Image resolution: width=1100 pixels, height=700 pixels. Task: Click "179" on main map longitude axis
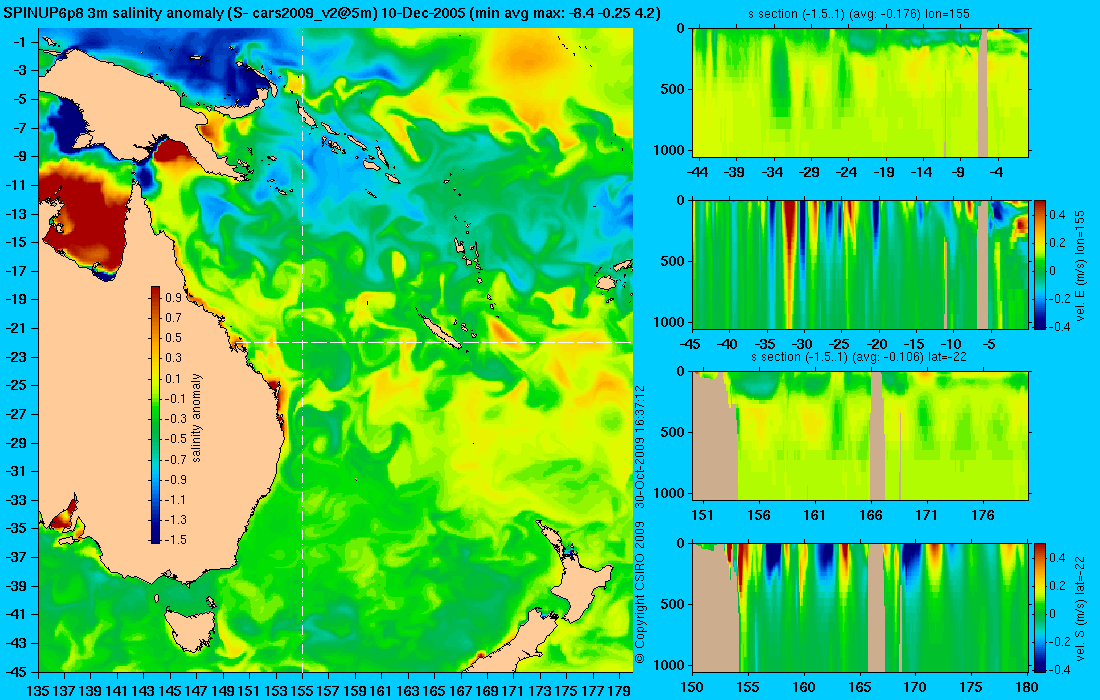tap(619, 691)
